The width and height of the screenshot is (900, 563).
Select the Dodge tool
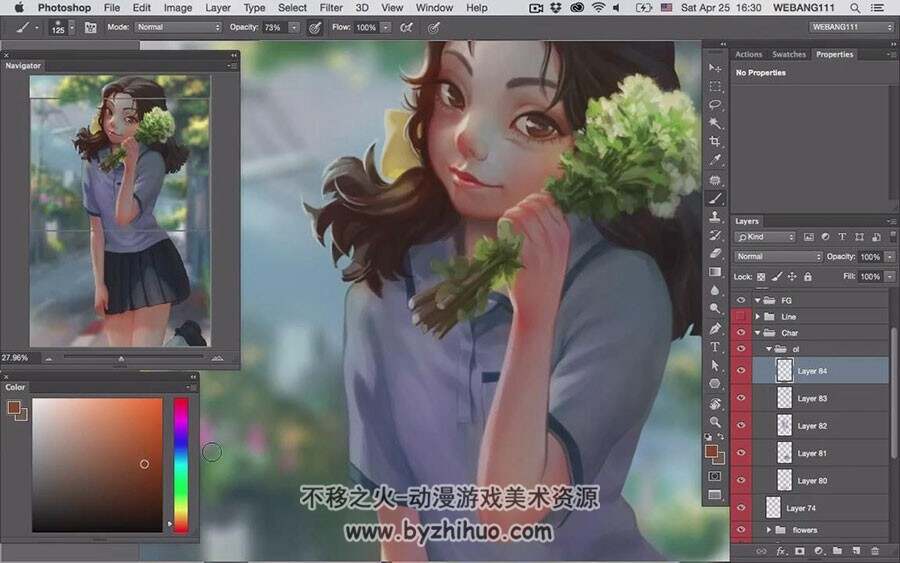(715, 309)
